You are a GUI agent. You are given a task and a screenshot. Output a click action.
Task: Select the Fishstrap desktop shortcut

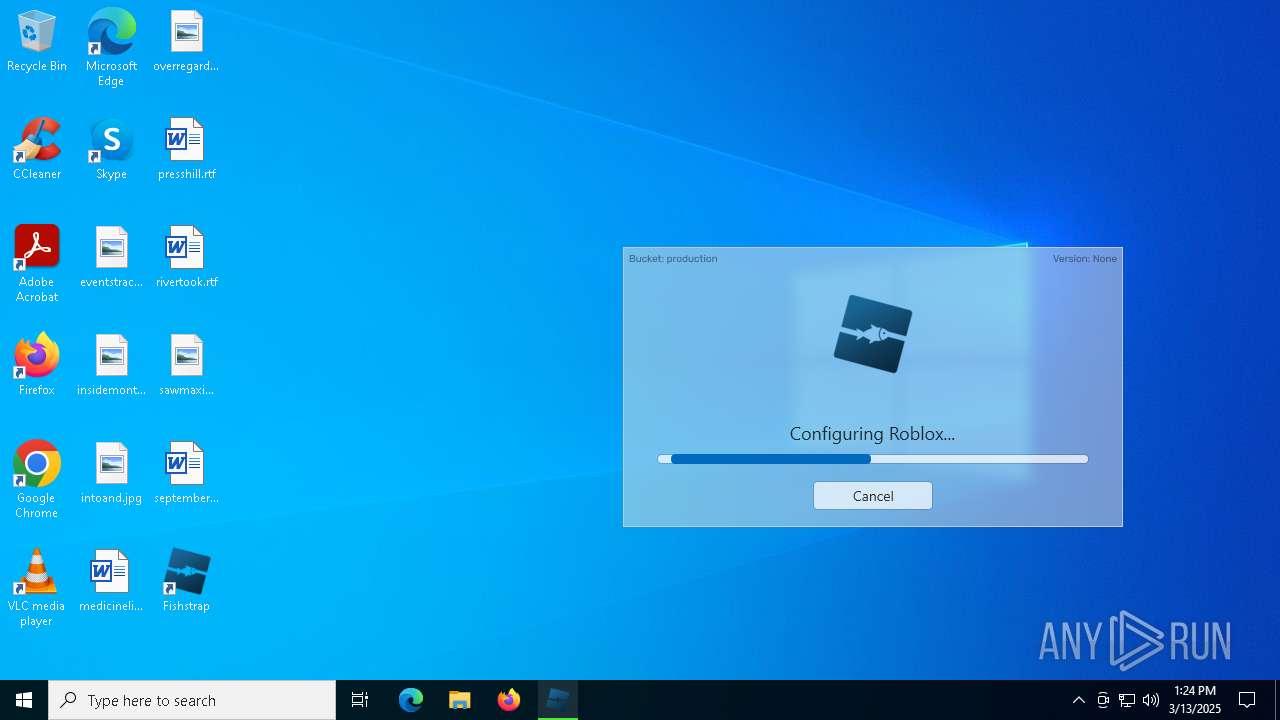[x=186, y=582]
